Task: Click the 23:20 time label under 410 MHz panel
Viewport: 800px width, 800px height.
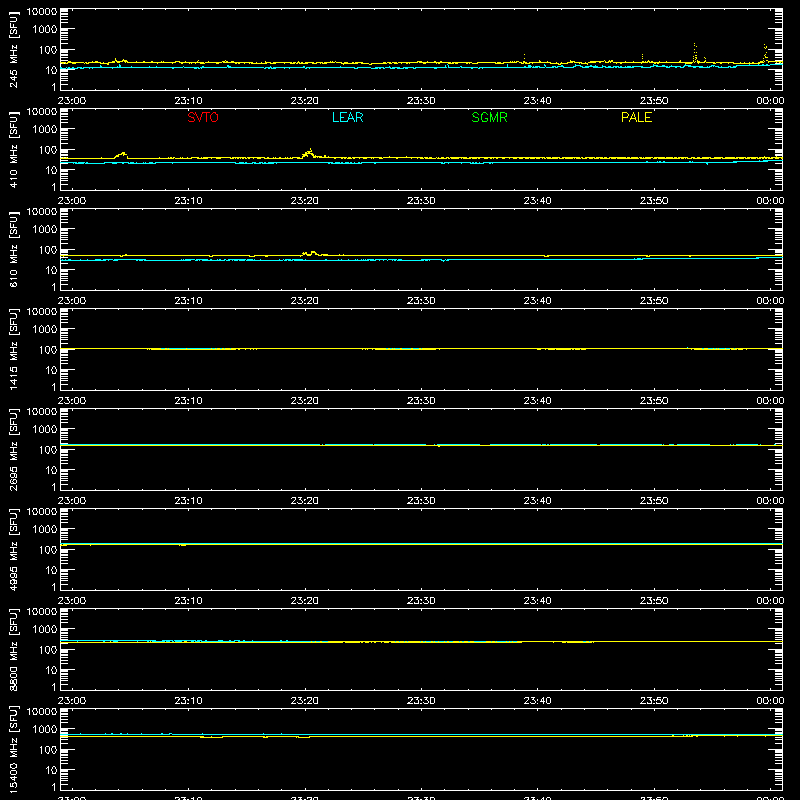Action: tap(305, 201)
